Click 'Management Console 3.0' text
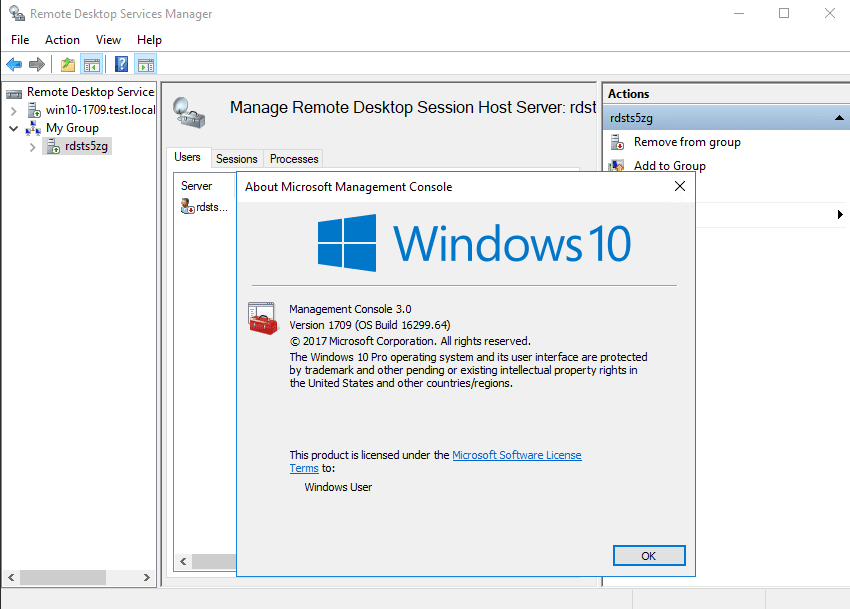 point(350,309)
